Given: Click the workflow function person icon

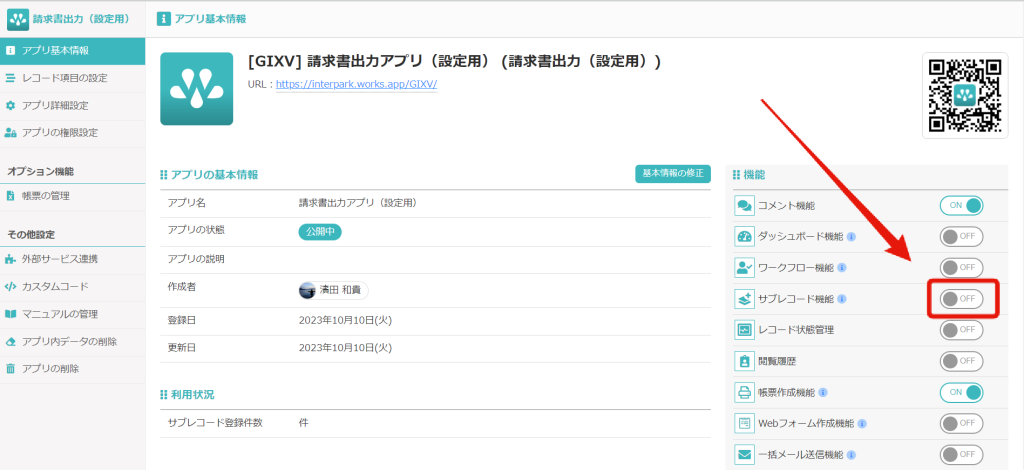Looking at the screenshot, I should pos(744,268).
